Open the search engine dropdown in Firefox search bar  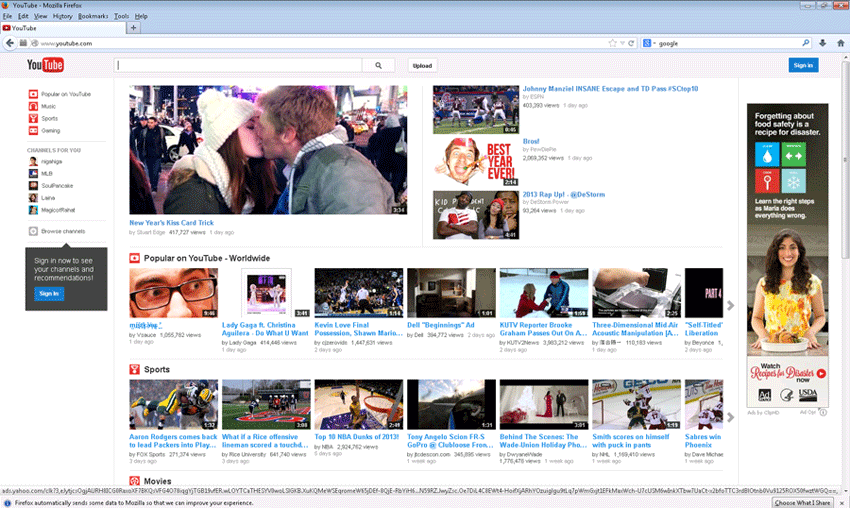tap(649, 43)
